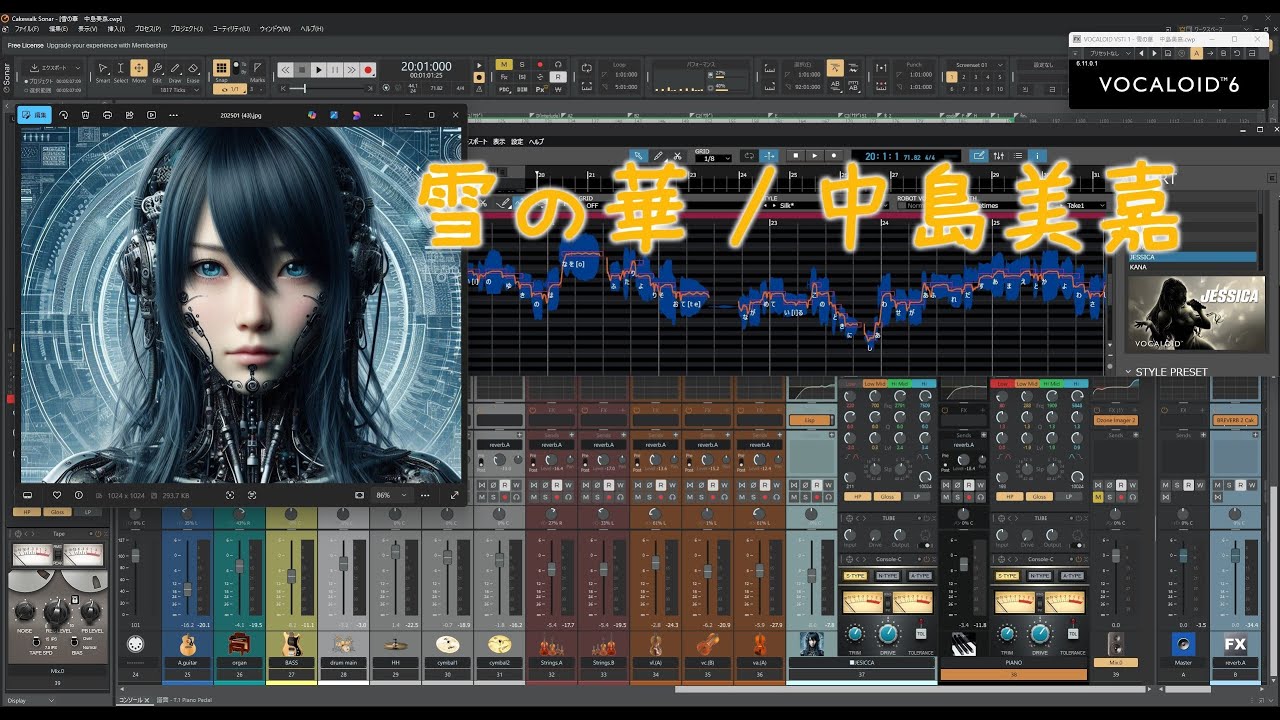Start recording in Cakewalk transport

(368, 70)
